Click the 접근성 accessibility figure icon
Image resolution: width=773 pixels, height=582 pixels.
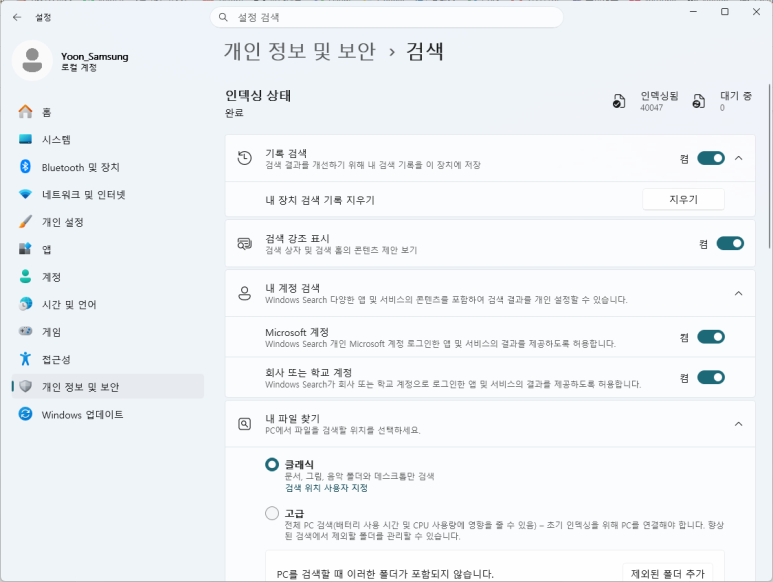(25, 359)
